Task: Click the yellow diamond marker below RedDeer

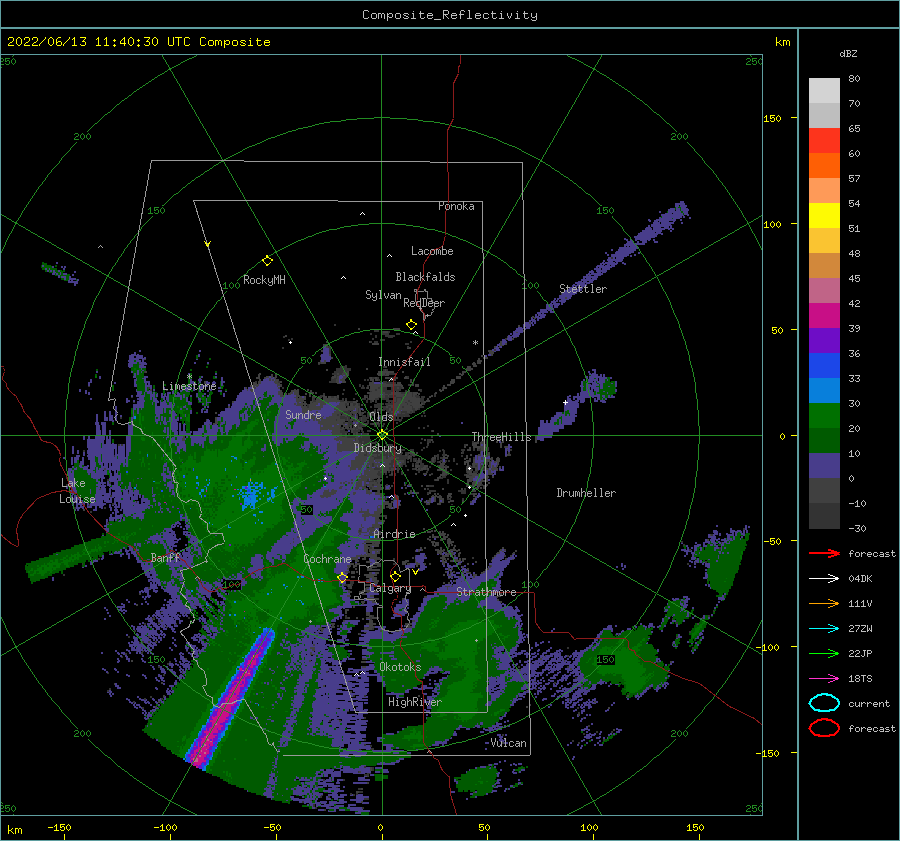Action: pos(412,325)
